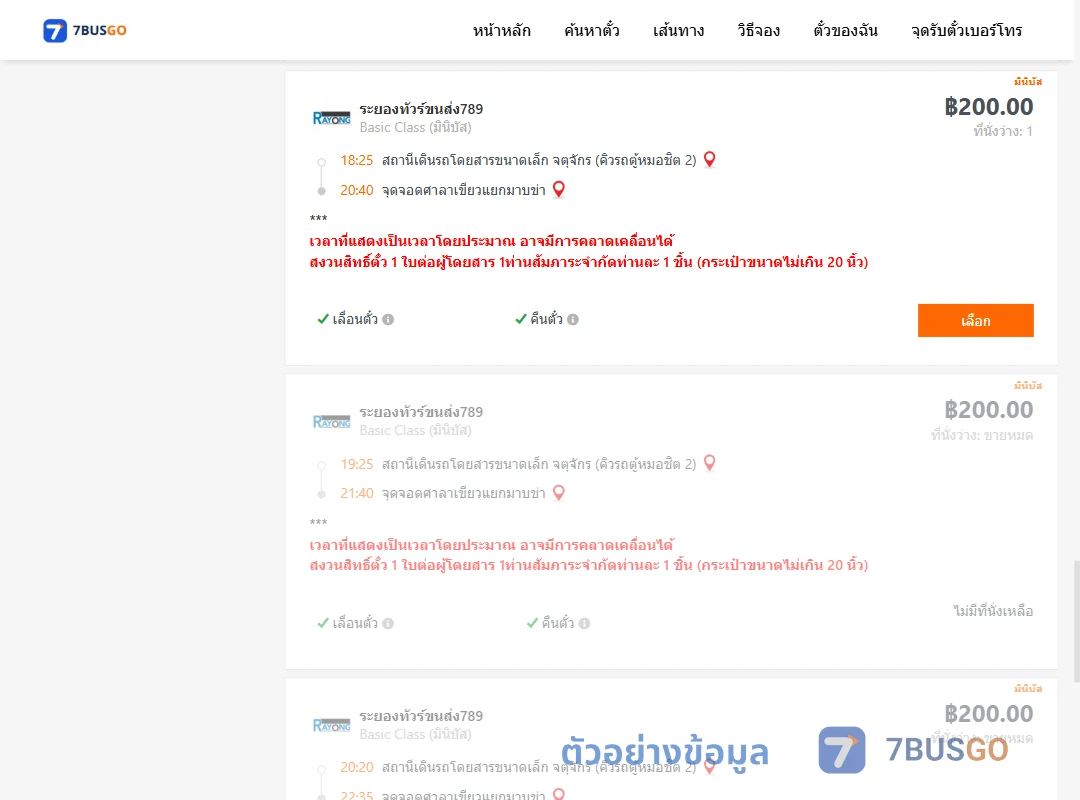Click operator name ระยองทัวร์ขนส่ง789 in 18:25 card
This screenshot has width=1080, height=800.
tap(421, 109)
